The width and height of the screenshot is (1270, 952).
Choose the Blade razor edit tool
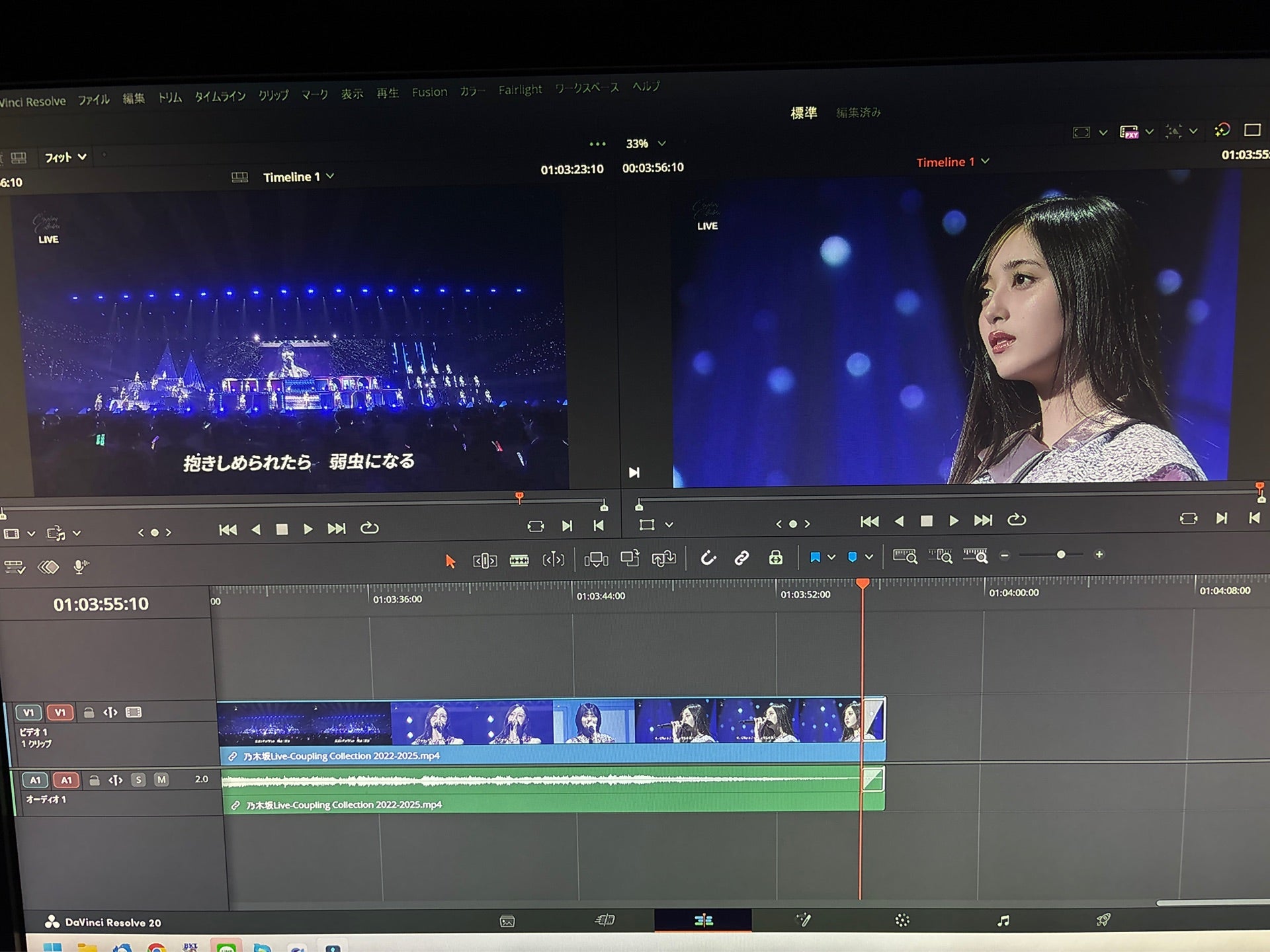[x=519, y=561]
